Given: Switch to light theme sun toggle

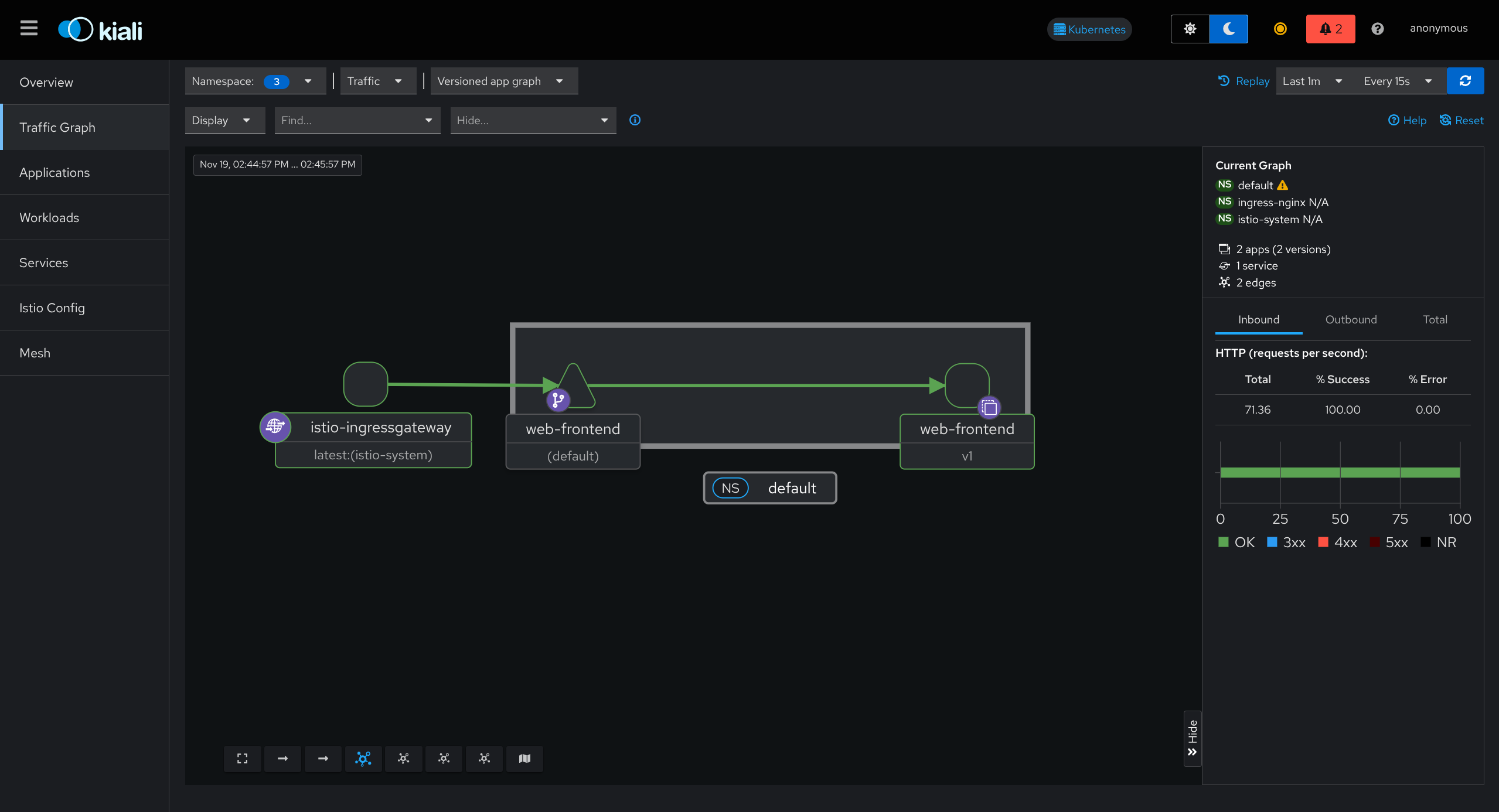Looking at the screenshot, I should click(1190, 29).
